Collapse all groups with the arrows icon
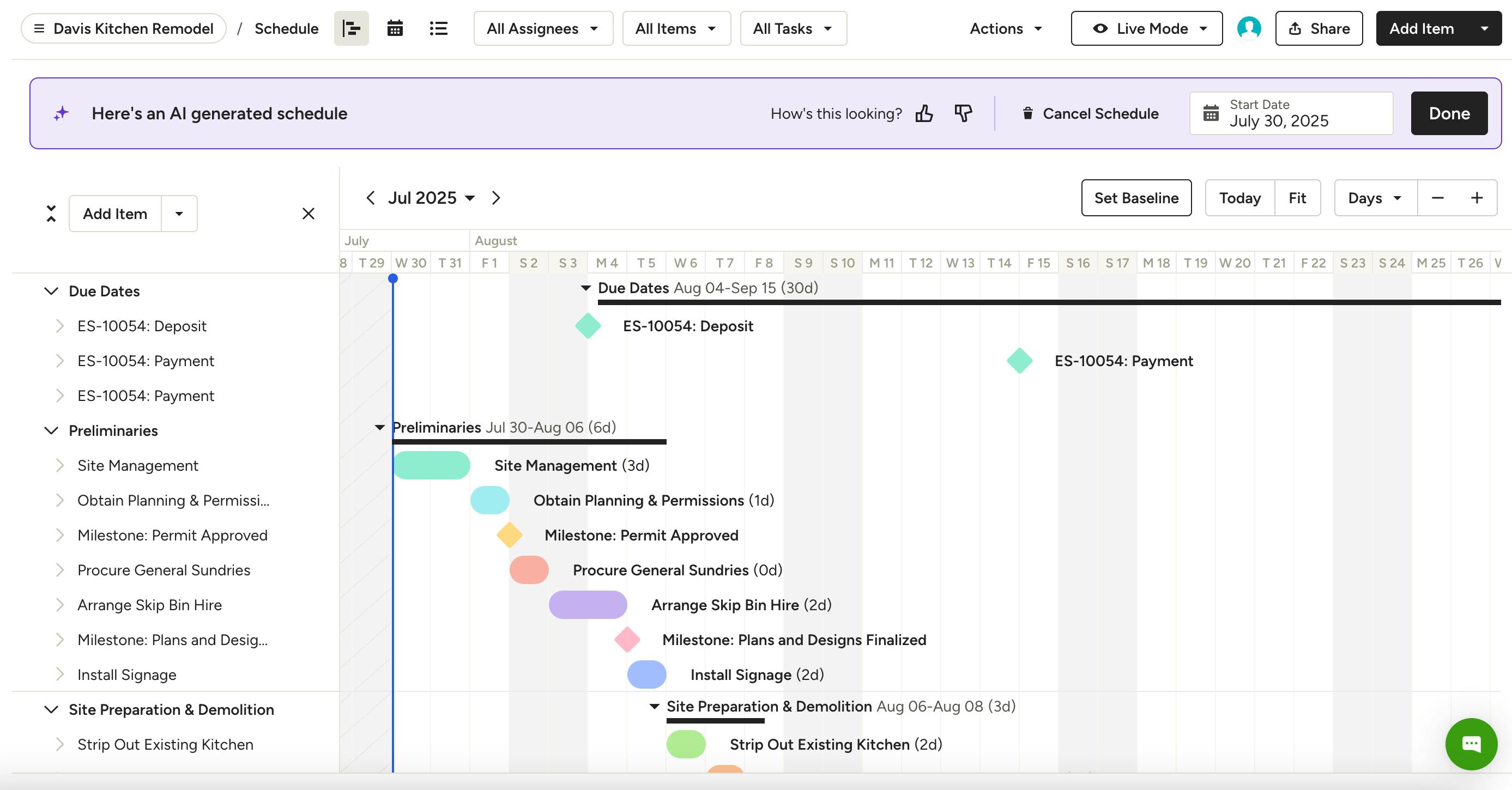The width and height of the screenshot is (1512, 790). pyautogui.click(x=51, y=214)
